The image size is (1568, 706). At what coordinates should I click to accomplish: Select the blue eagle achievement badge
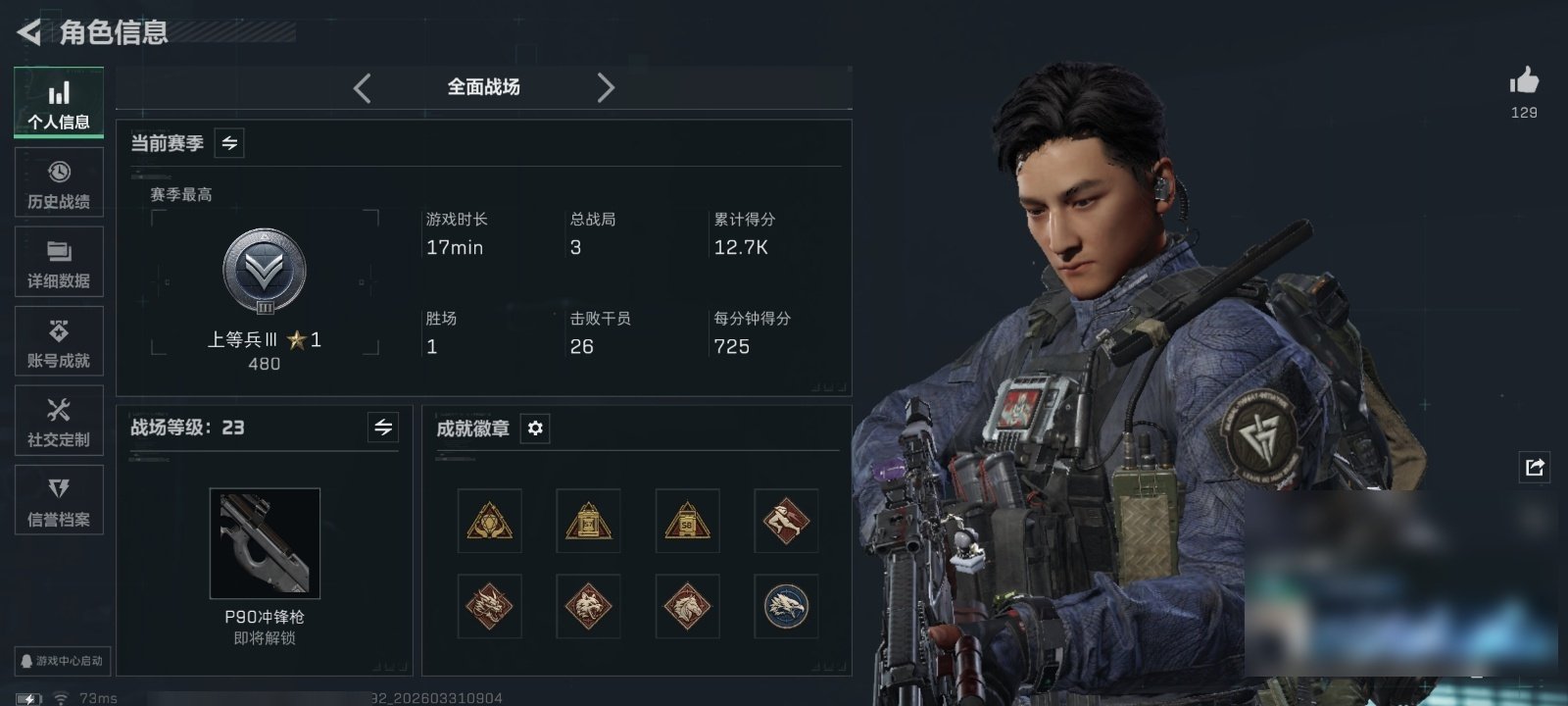(786, 606)
